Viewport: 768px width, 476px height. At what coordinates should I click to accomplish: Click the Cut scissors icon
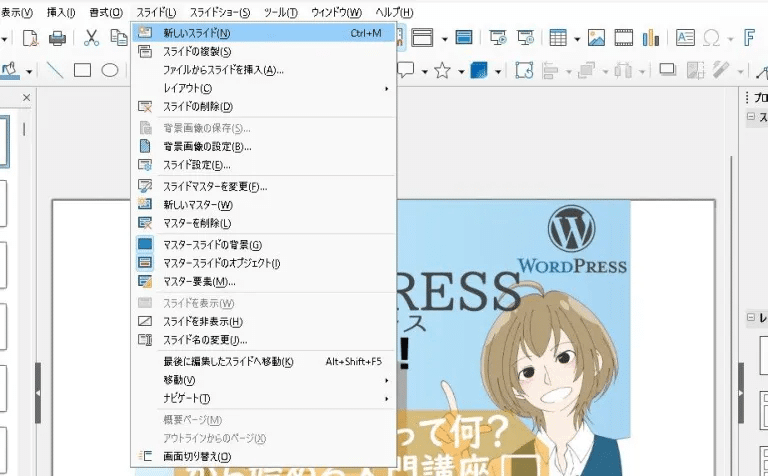91,38
